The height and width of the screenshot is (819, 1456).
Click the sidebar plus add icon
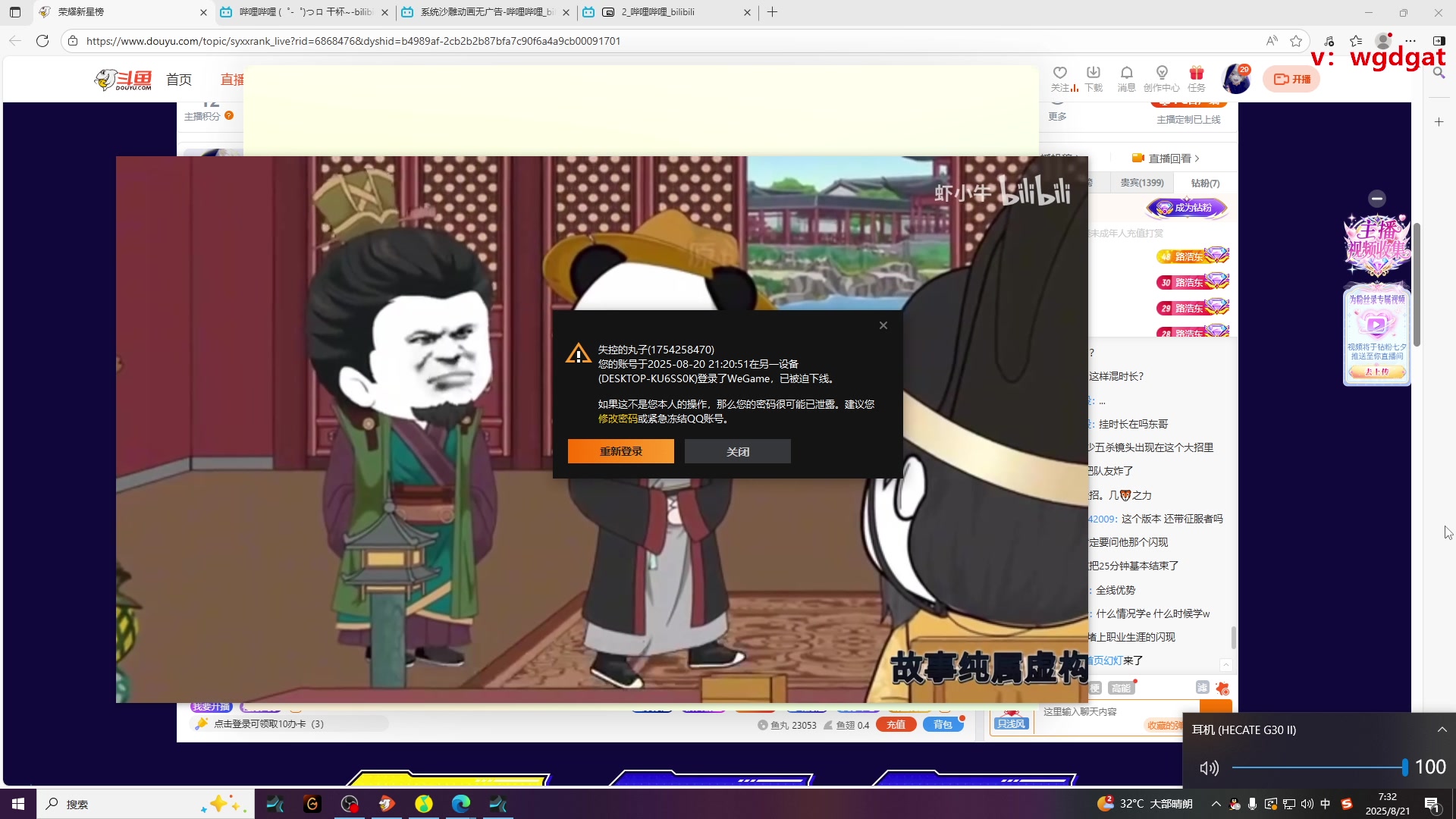click(1439, 121)
